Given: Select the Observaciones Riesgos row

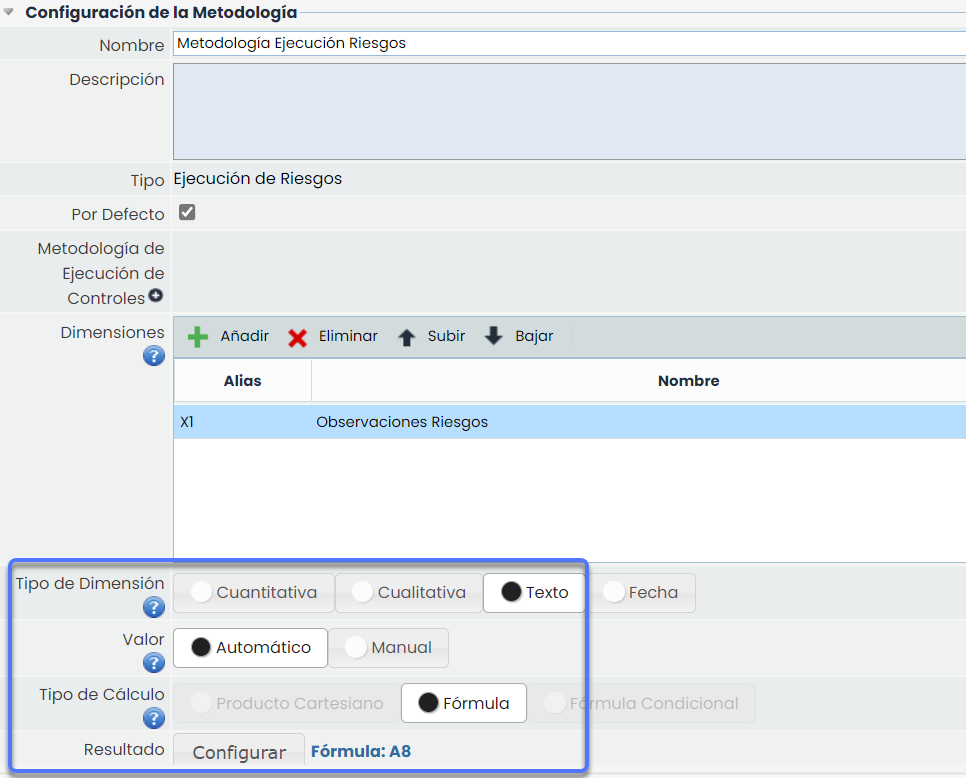Looking at the screenshot, I should click(568, 422).
